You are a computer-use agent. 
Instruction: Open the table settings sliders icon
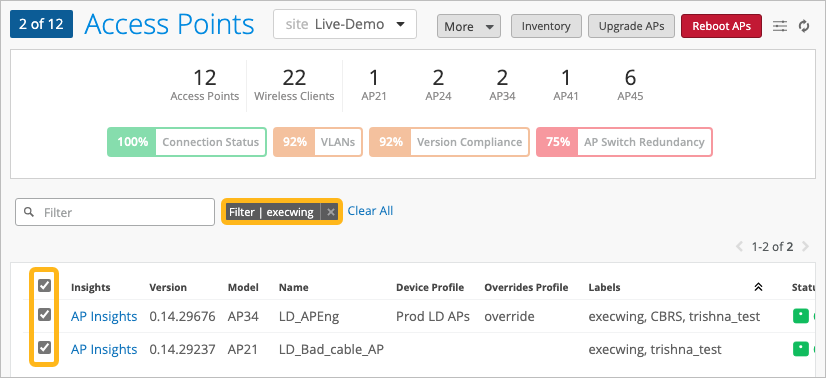(780, 26)
